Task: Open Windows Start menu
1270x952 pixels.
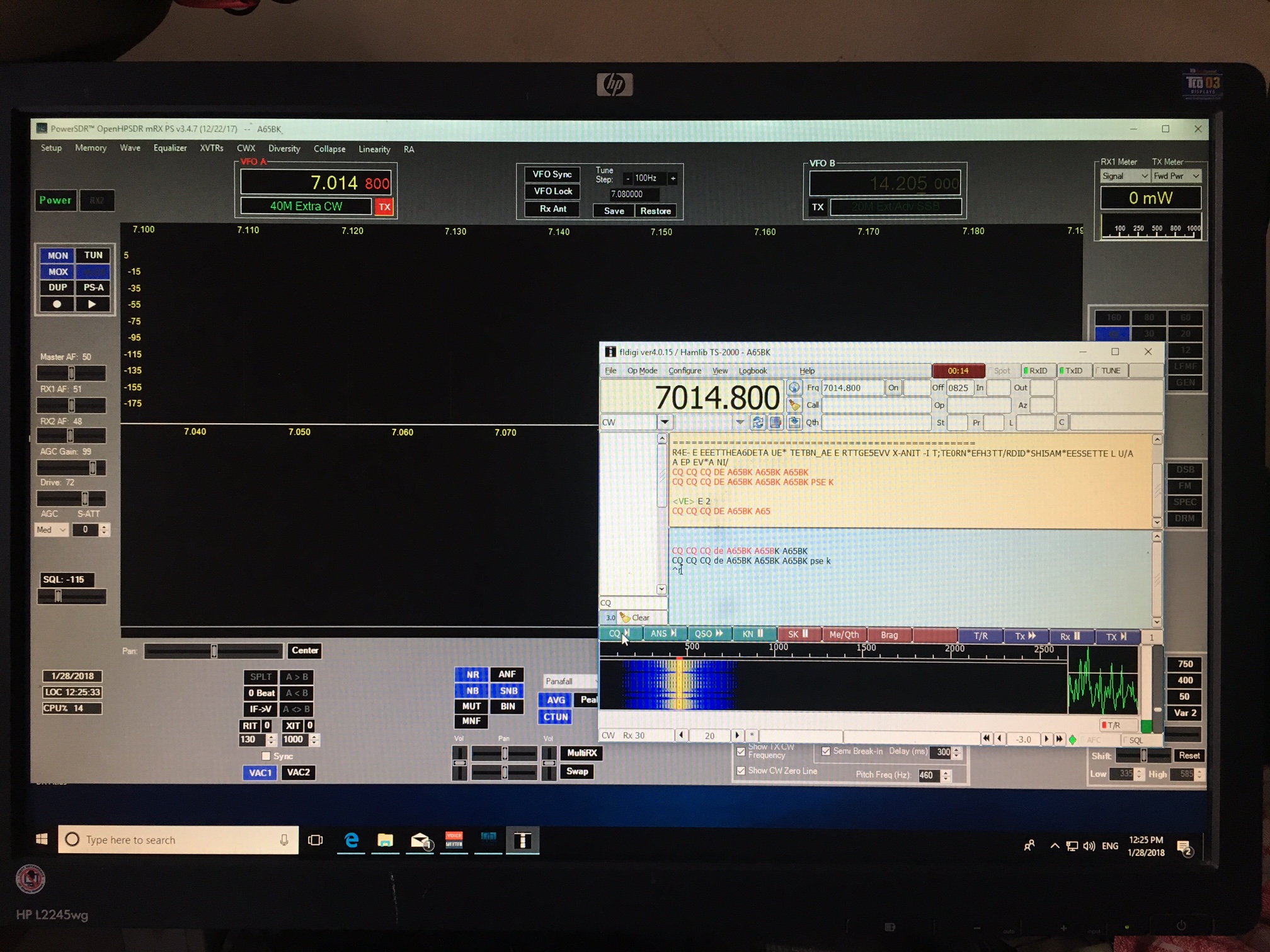Action: pyautogui.click(x=42, y=839)
